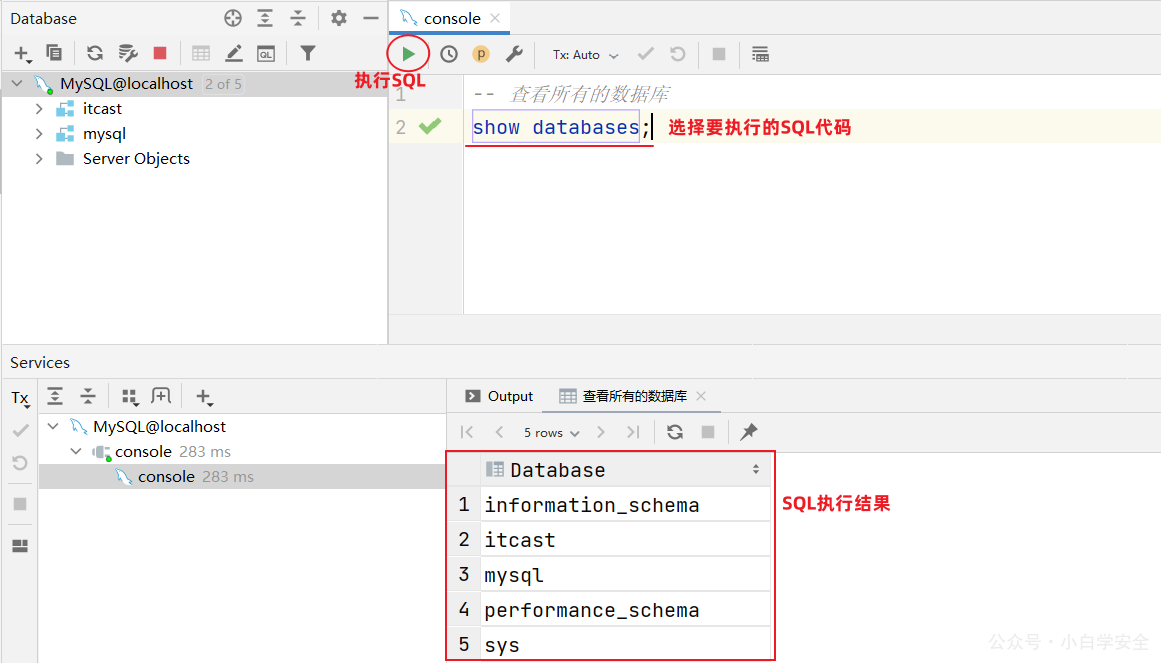The width and height of the screenshot is (1161, 663).
Task: Open Database panel gear settings
Action: (x=338, y=19)
